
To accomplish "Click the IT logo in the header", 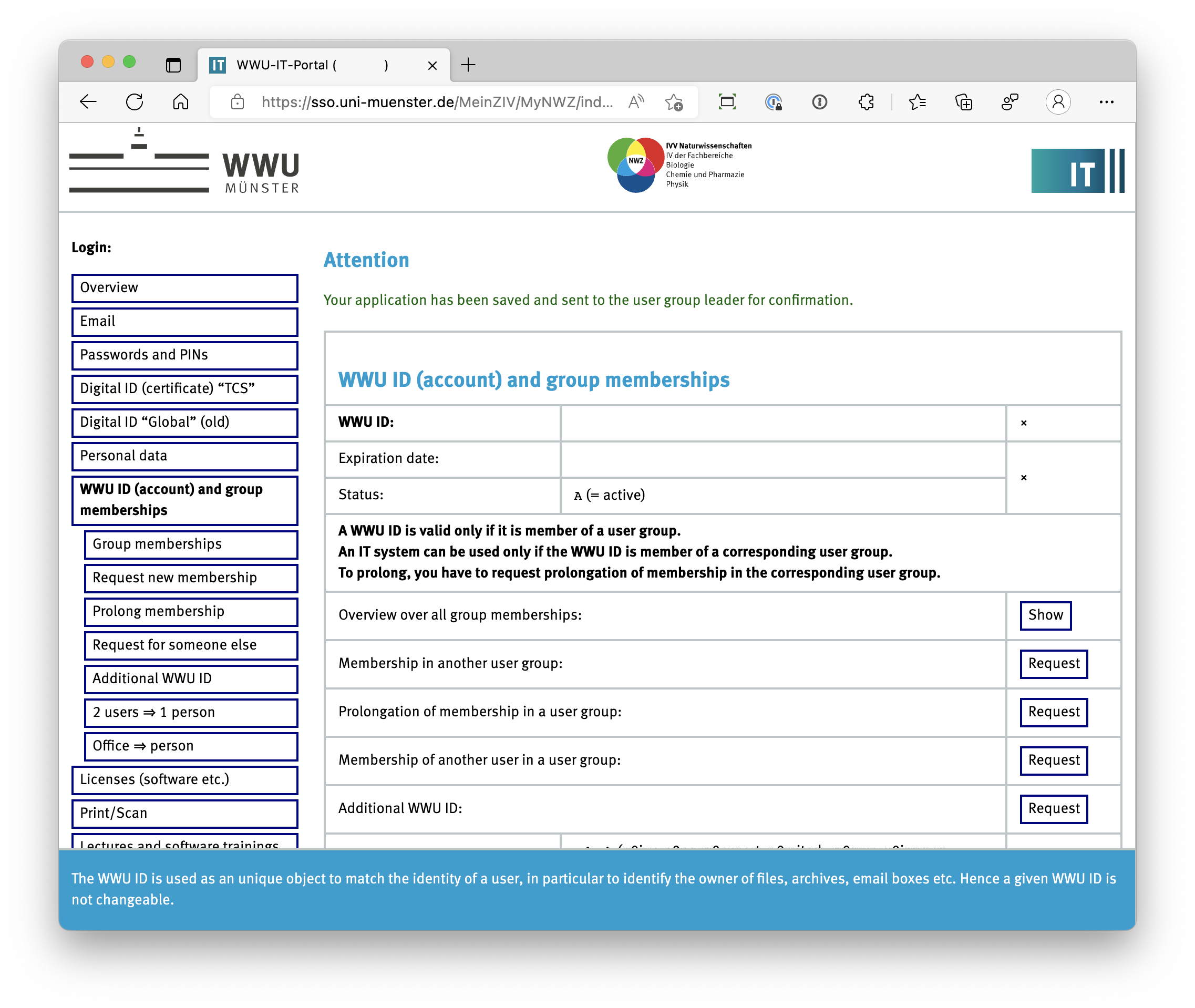I will pos(1077,171).
